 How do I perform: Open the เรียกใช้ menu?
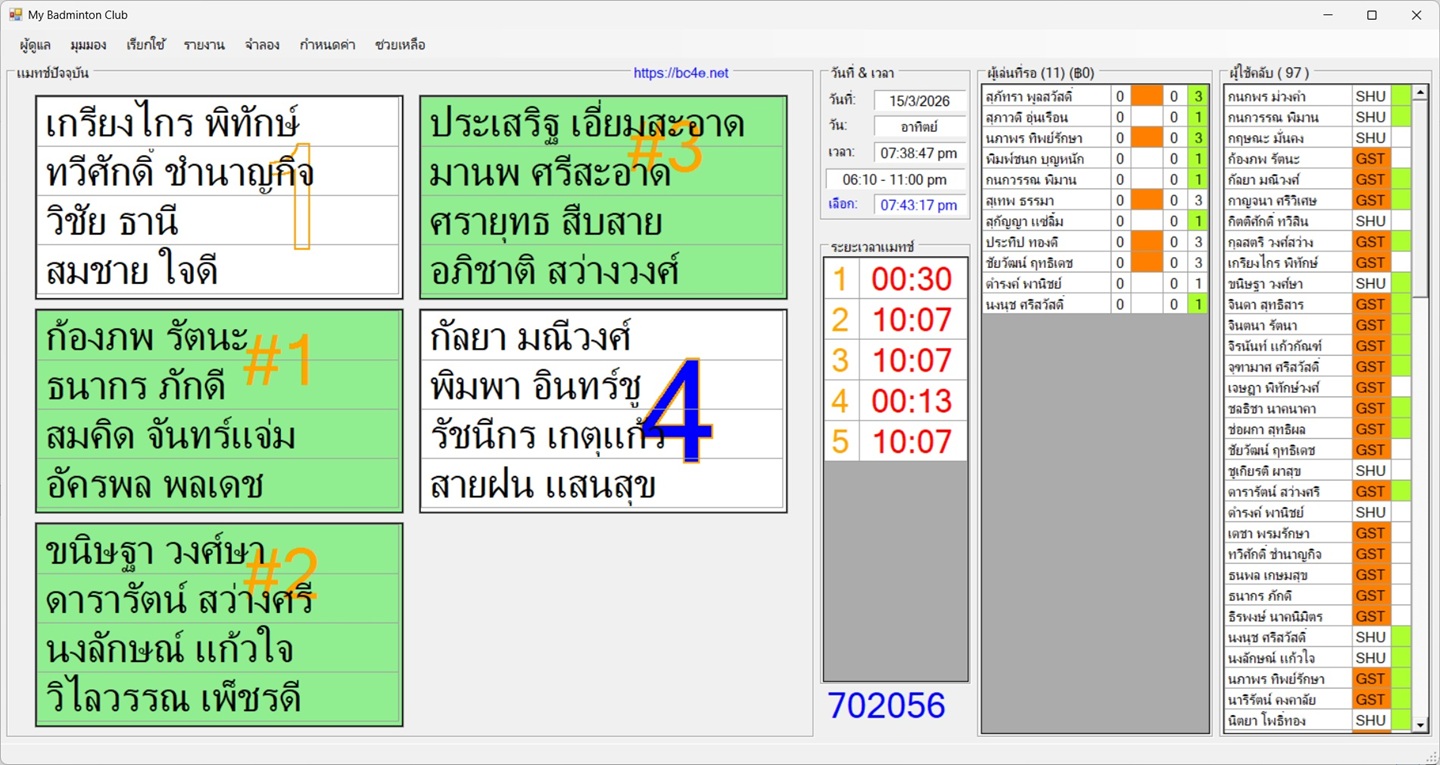pos(146,45)
